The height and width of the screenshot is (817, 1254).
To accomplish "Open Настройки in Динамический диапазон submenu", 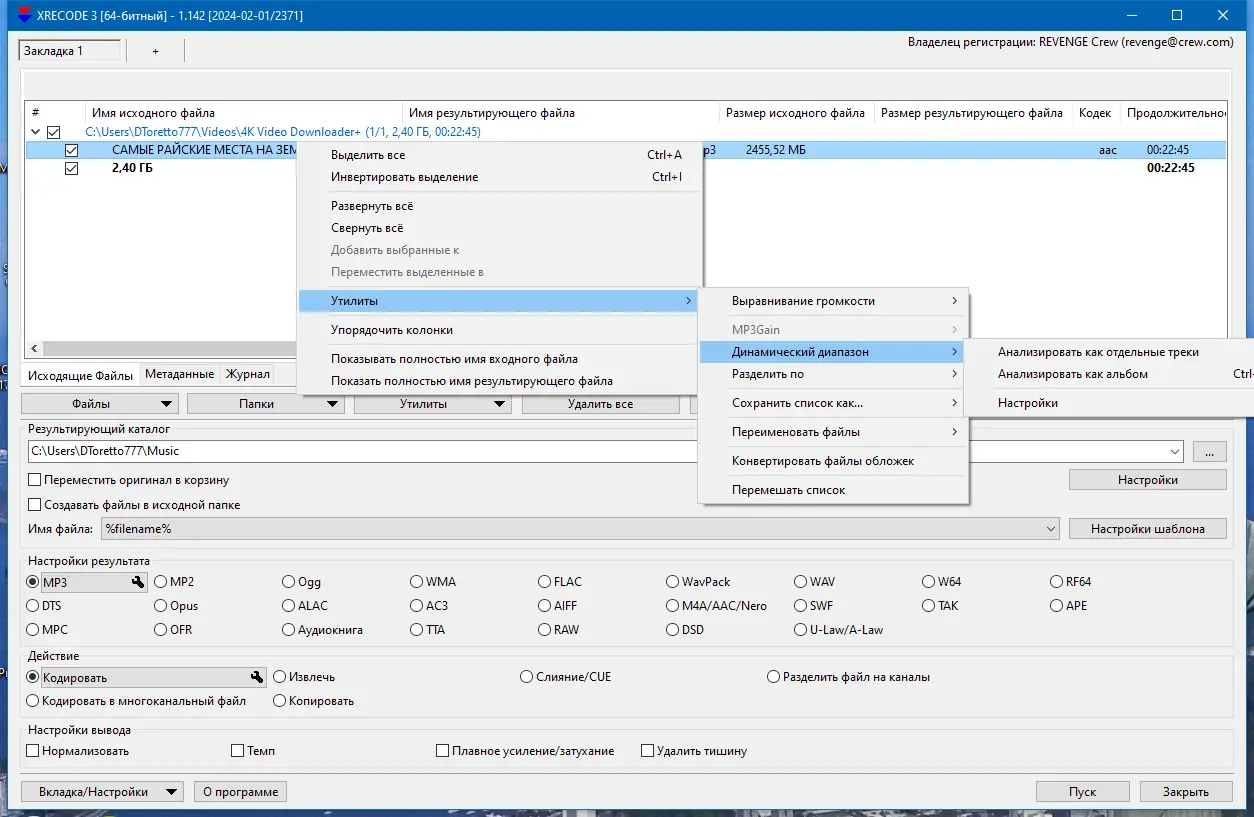I will pos(1109,403).
